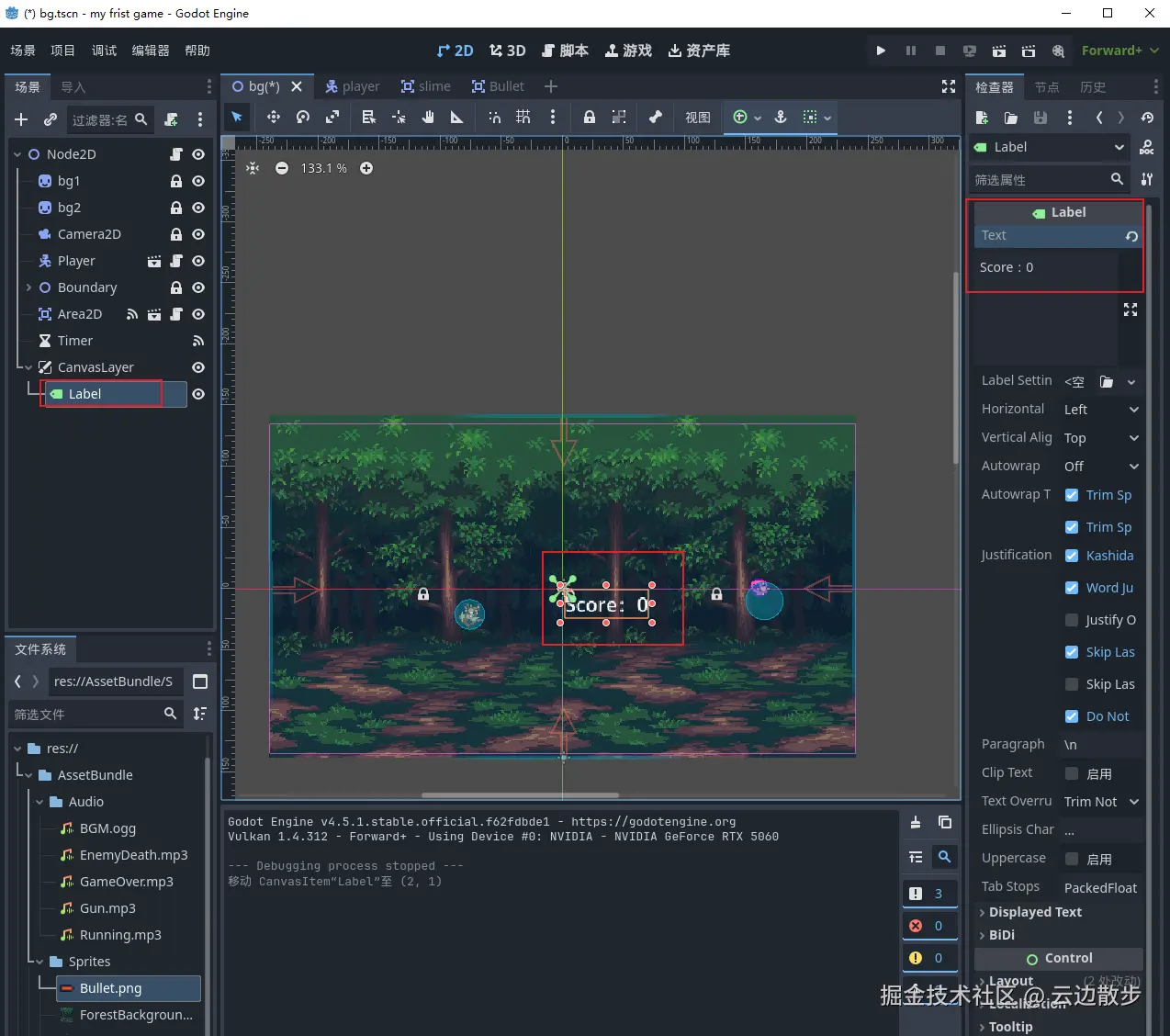Activate the Pan hand tool
Viewport: 1170px width, 1036px height.
[428, 118]
